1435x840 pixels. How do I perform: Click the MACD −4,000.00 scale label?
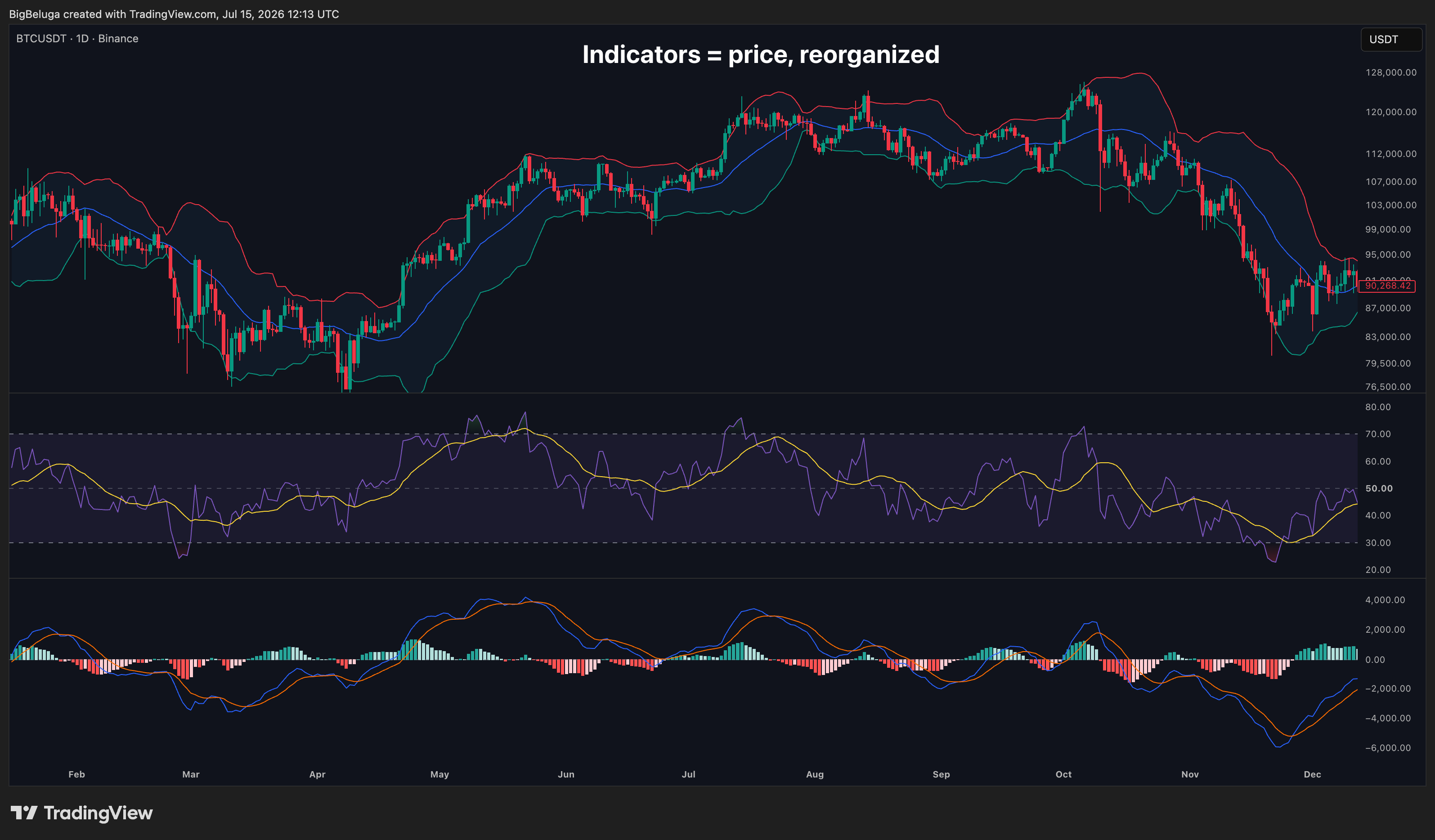[1388, 719]
